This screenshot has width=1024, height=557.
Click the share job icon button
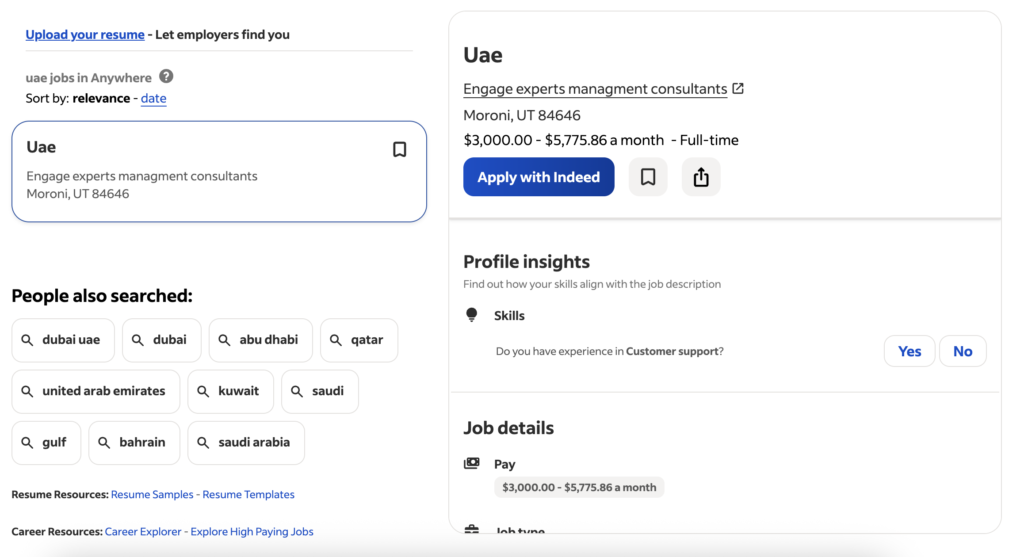click(x=701, y=177)
